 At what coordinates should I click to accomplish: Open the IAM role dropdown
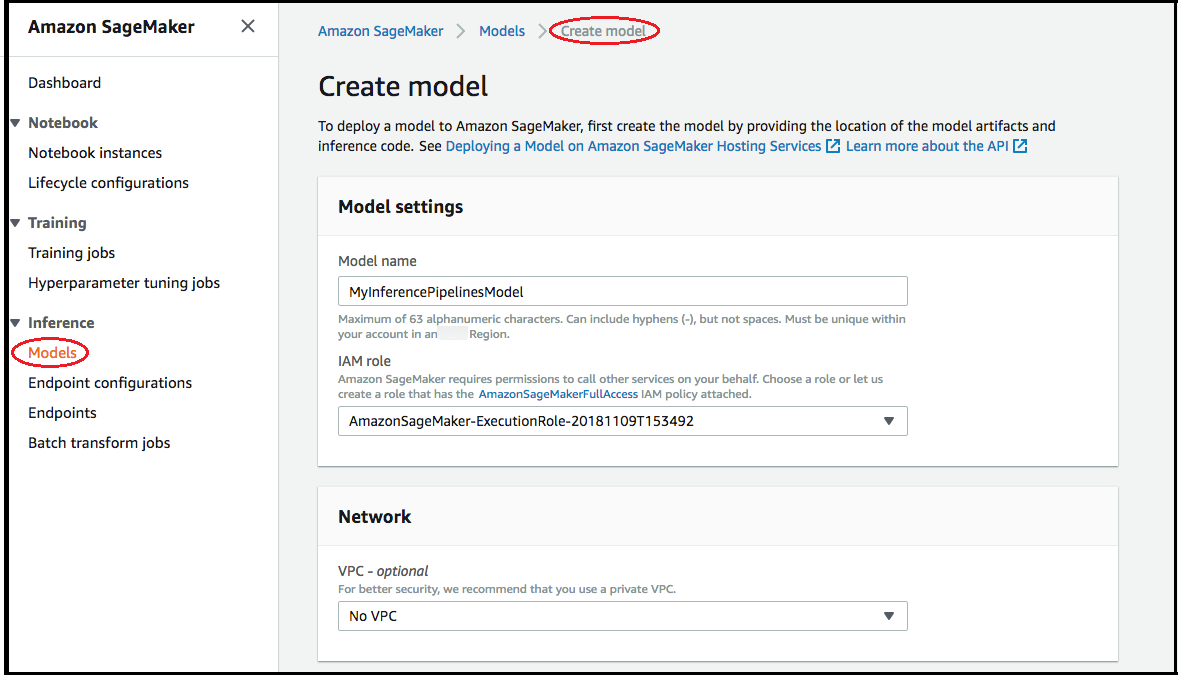point(622,421)
